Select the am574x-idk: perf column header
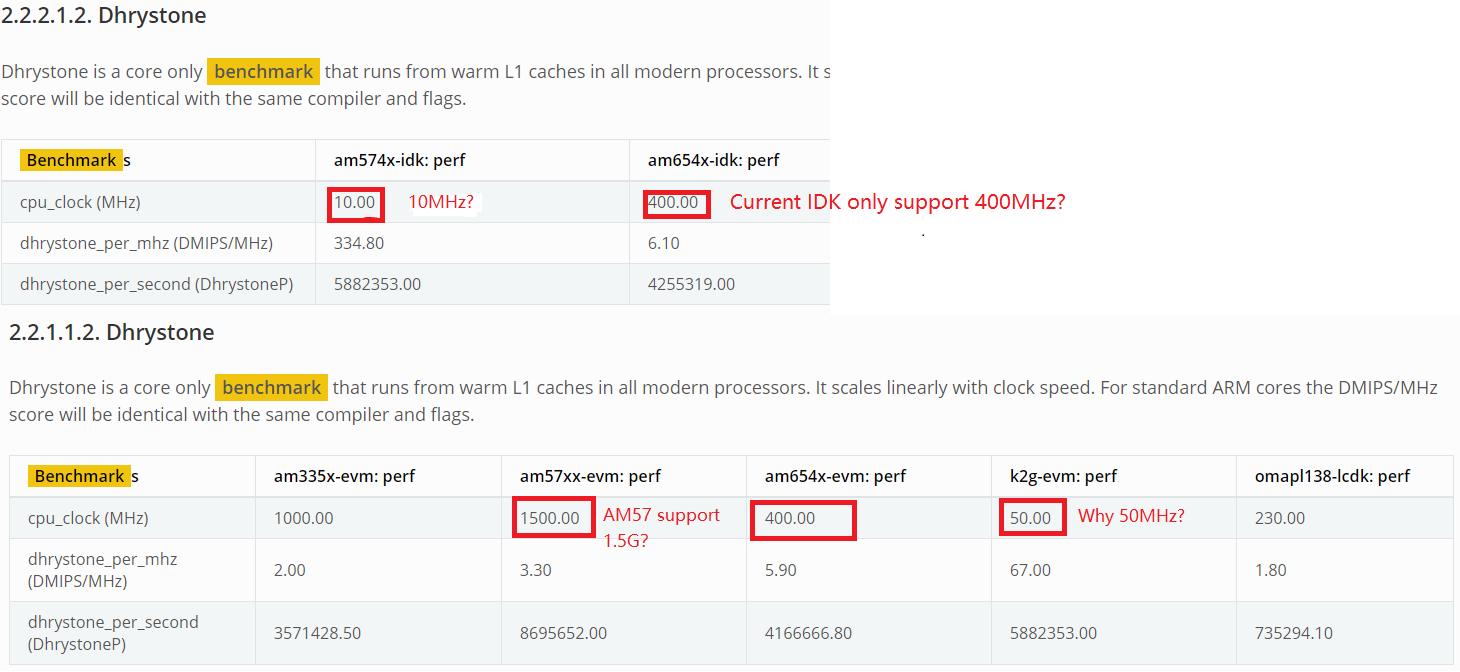 (399, 160)
